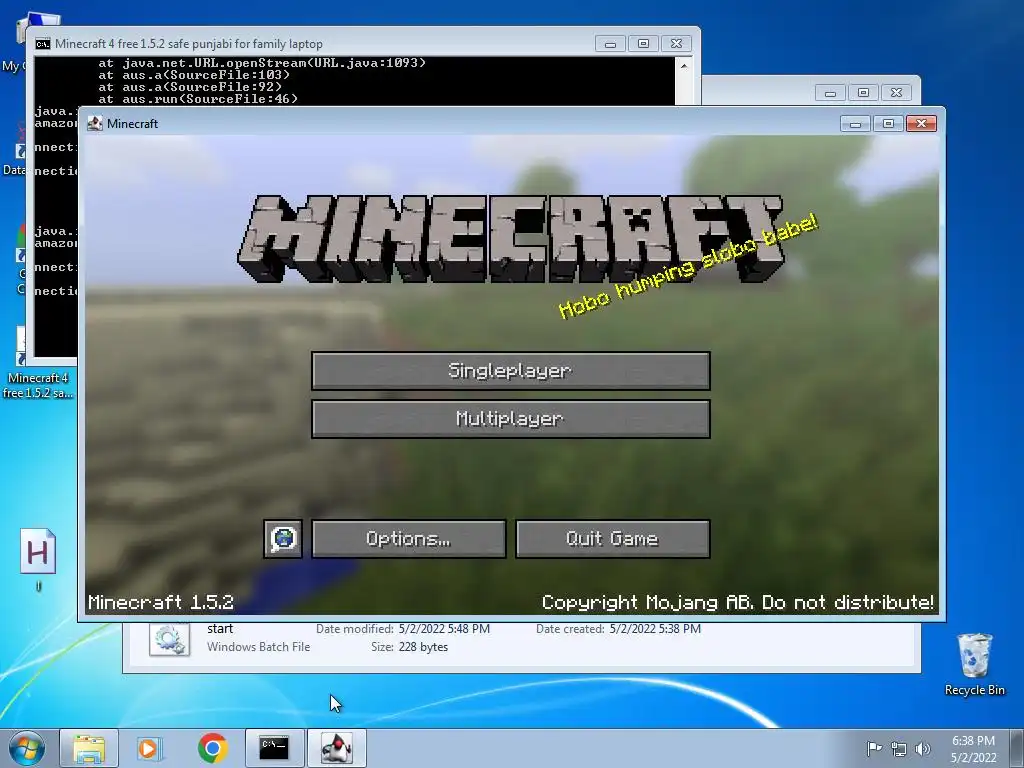
Task: Open Windows Explorer from the taskbar
Action: click(89, 748)
